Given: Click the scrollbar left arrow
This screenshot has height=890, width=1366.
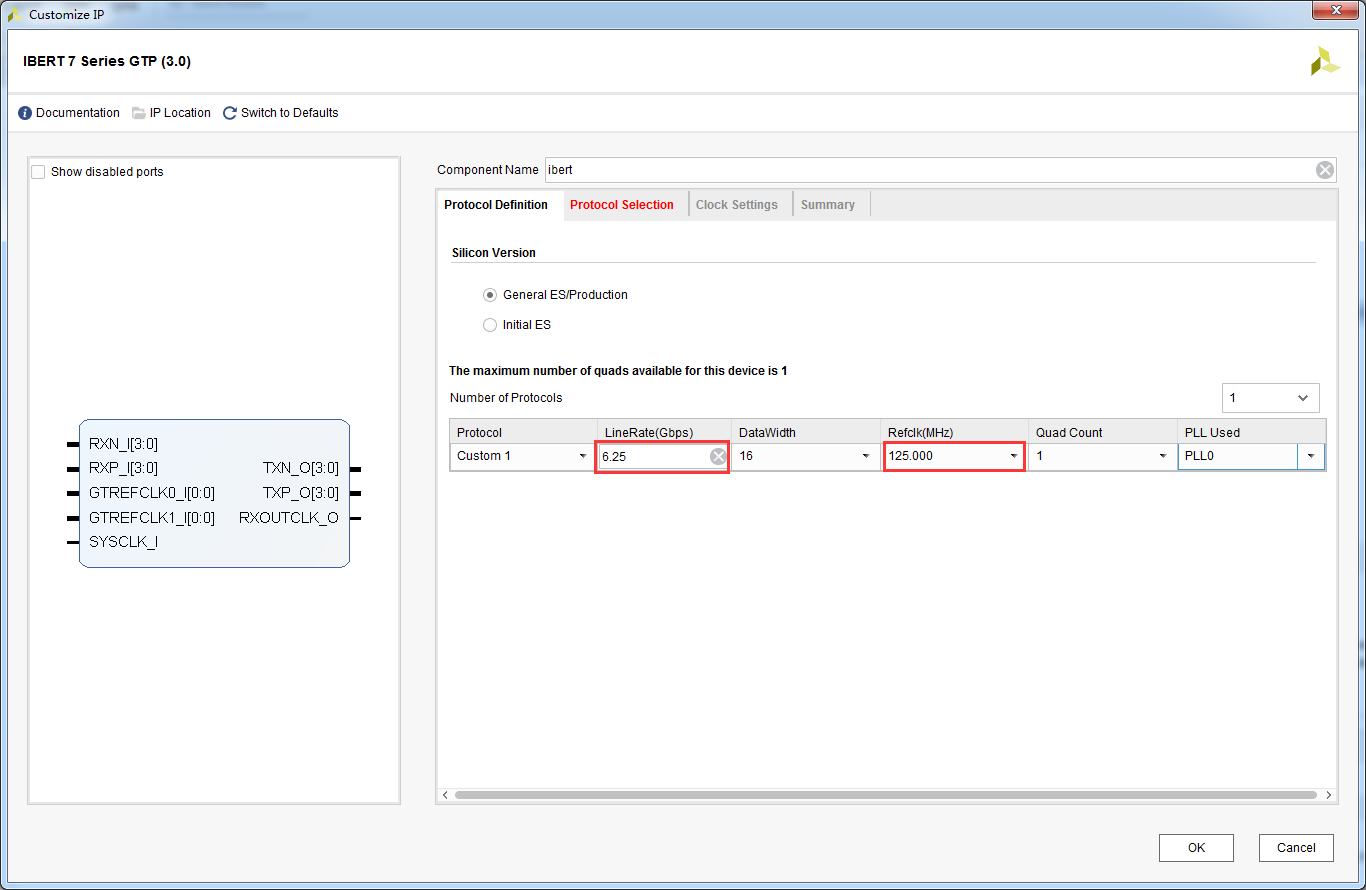Looking at the screenshot, I should pyautogui.click(x=444, y=795).
